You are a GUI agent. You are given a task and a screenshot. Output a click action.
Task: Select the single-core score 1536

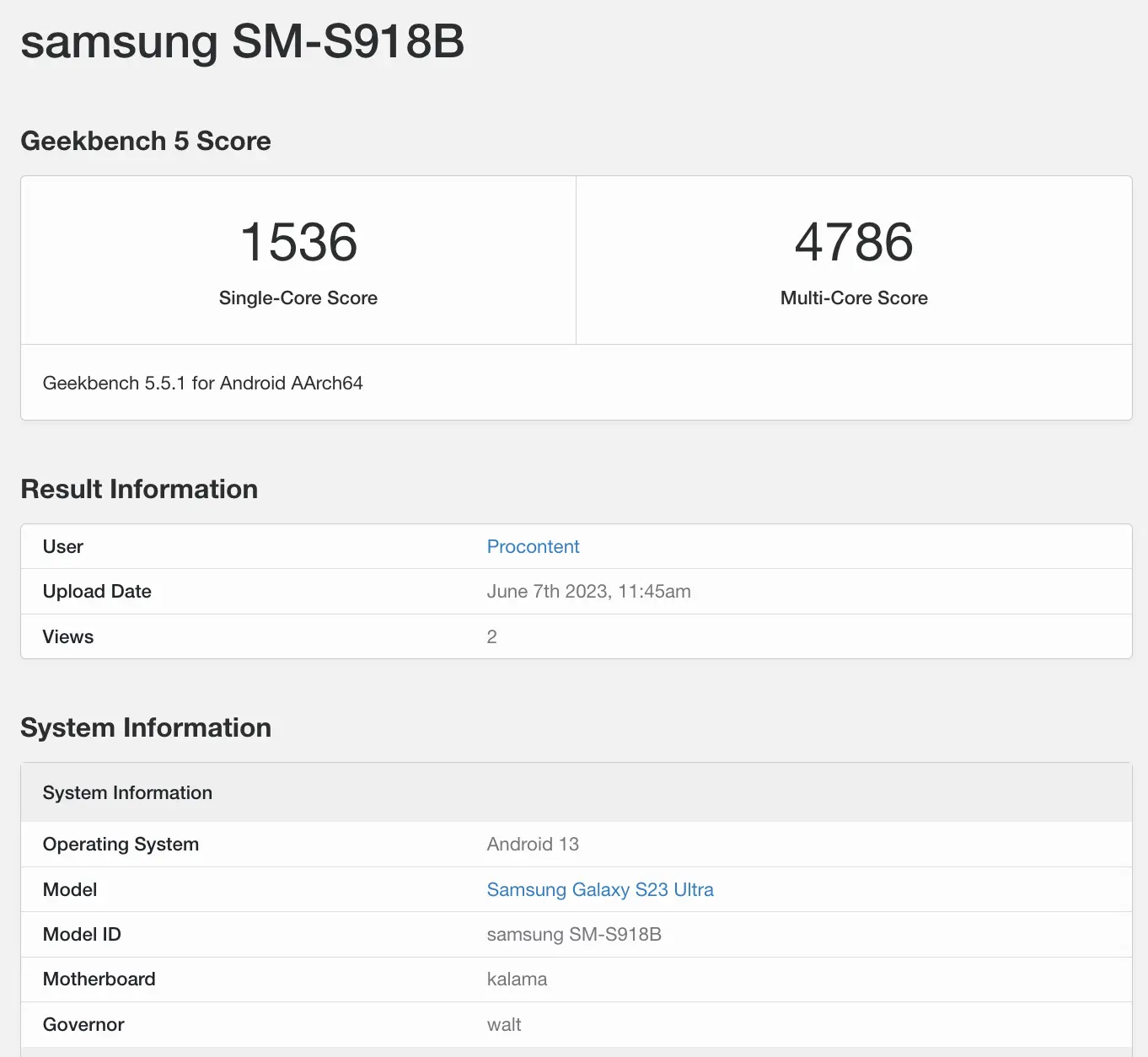tap(298, 242)
